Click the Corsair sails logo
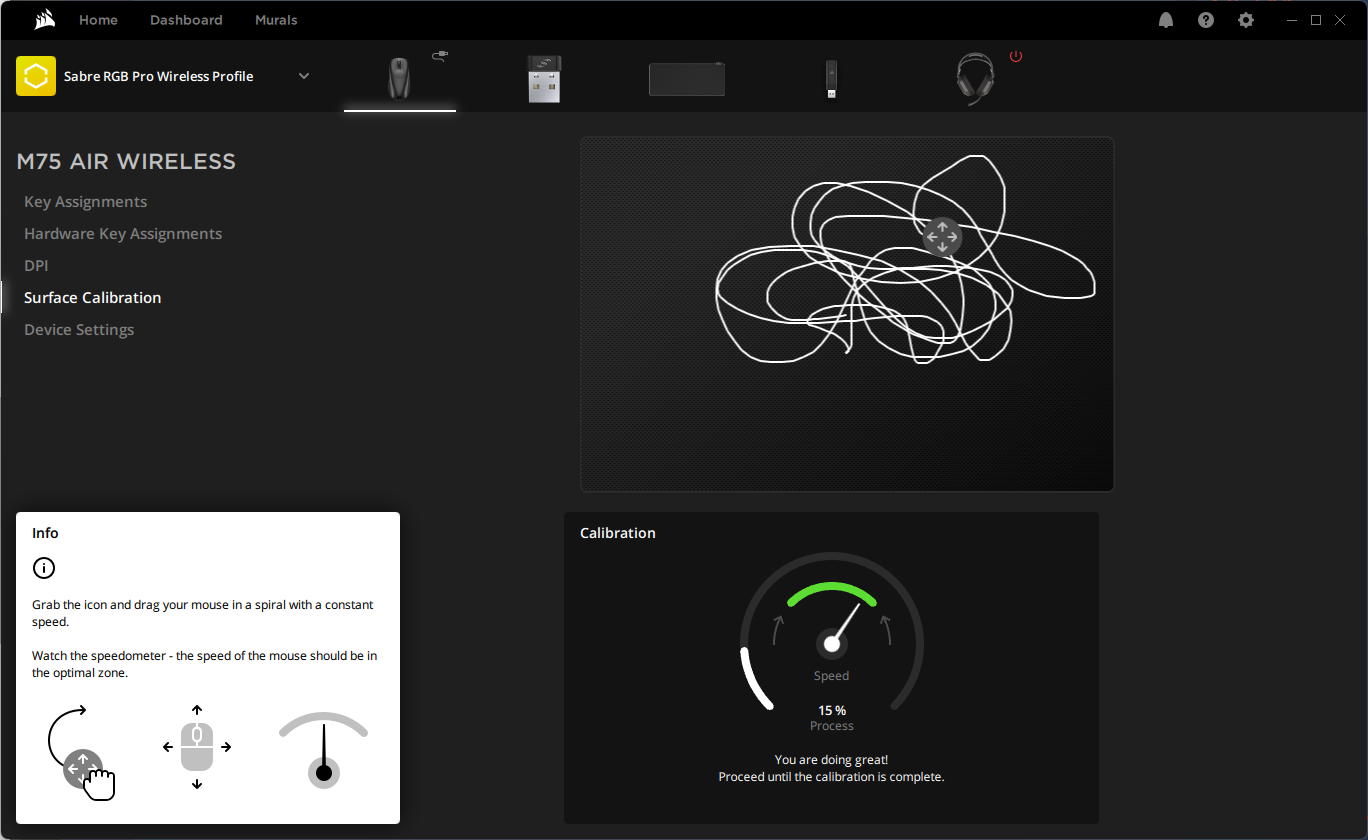This screenshot has width=1368, height=840. (43, 20)
